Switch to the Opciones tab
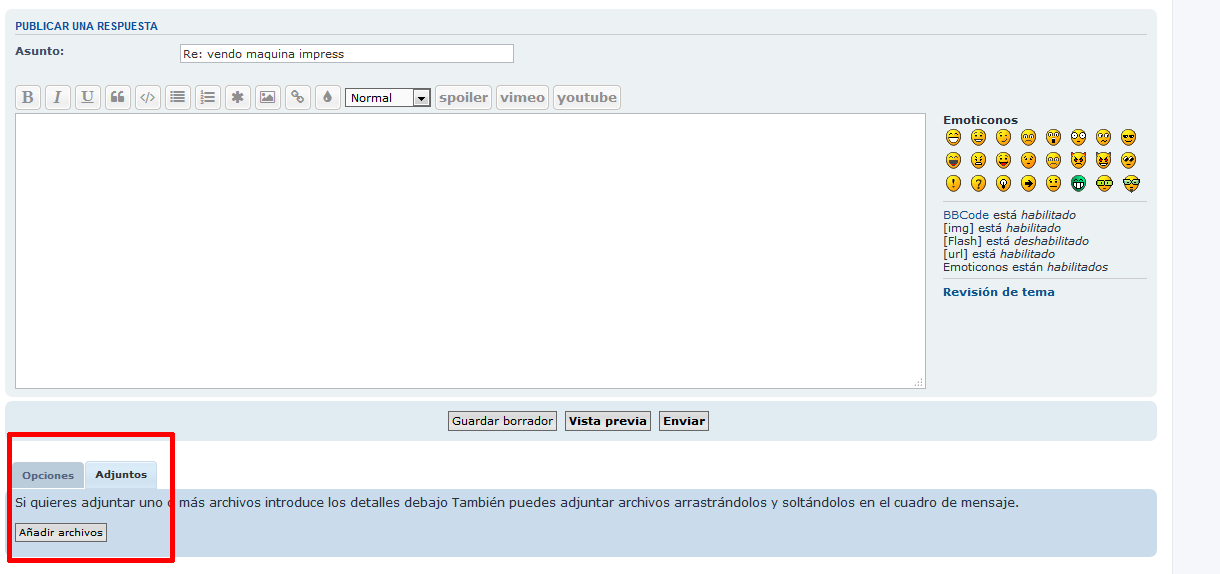1220x574 pixels. click(x=48, y=475)
